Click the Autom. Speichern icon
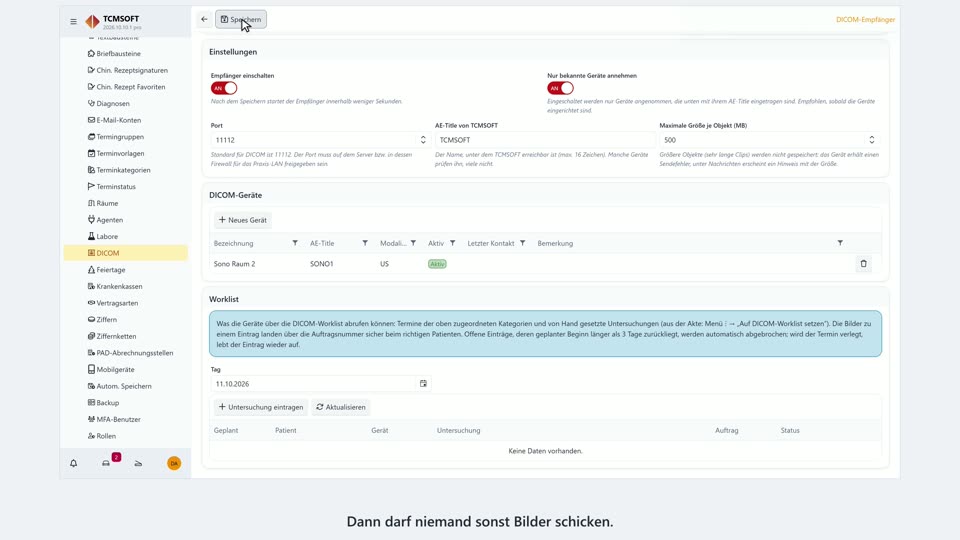 (x=91, y=386)
